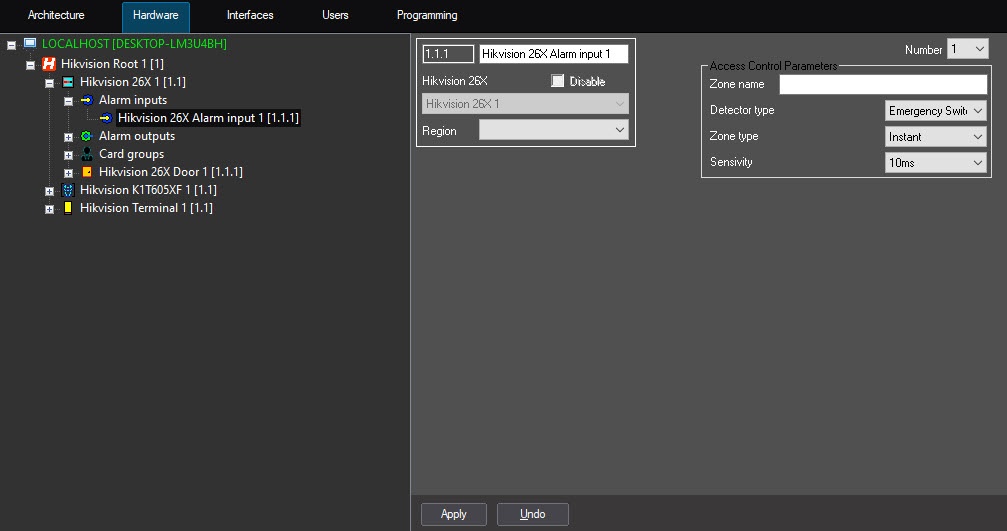Select the Alarm outputs tree item
1007x531 pixels.
point(137,135)
